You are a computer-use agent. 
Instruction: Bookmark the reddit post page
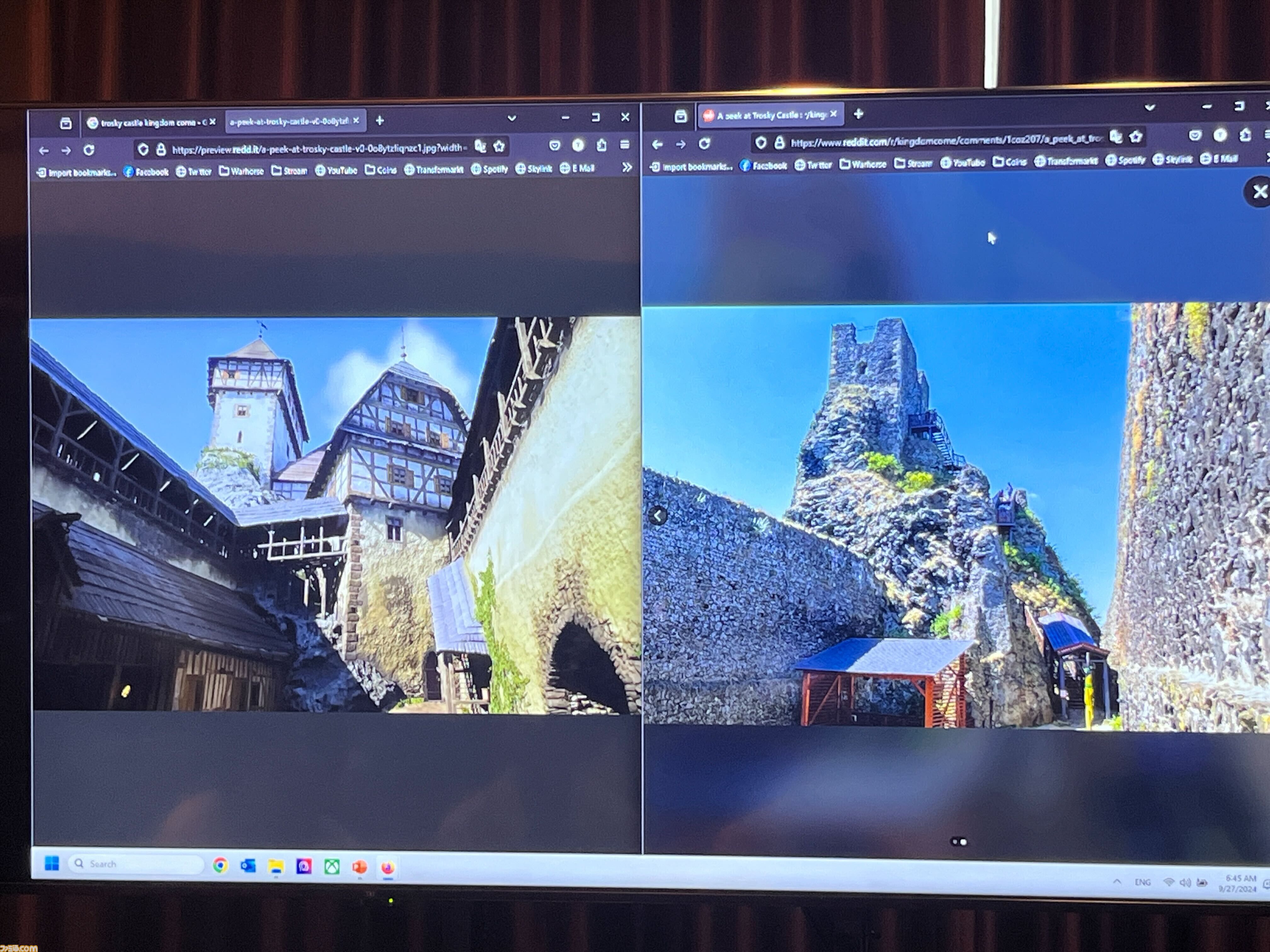tap(1136, 136)
